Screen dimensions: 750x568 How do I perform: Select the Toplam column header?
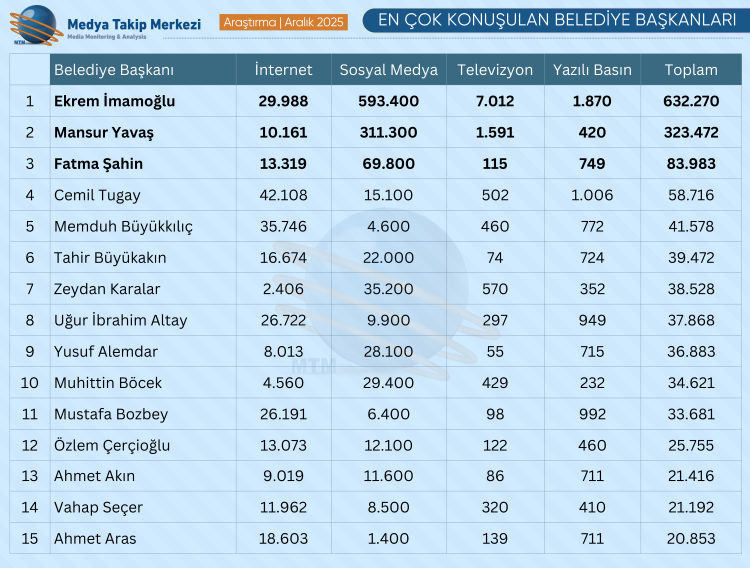(x=691, y=70)
